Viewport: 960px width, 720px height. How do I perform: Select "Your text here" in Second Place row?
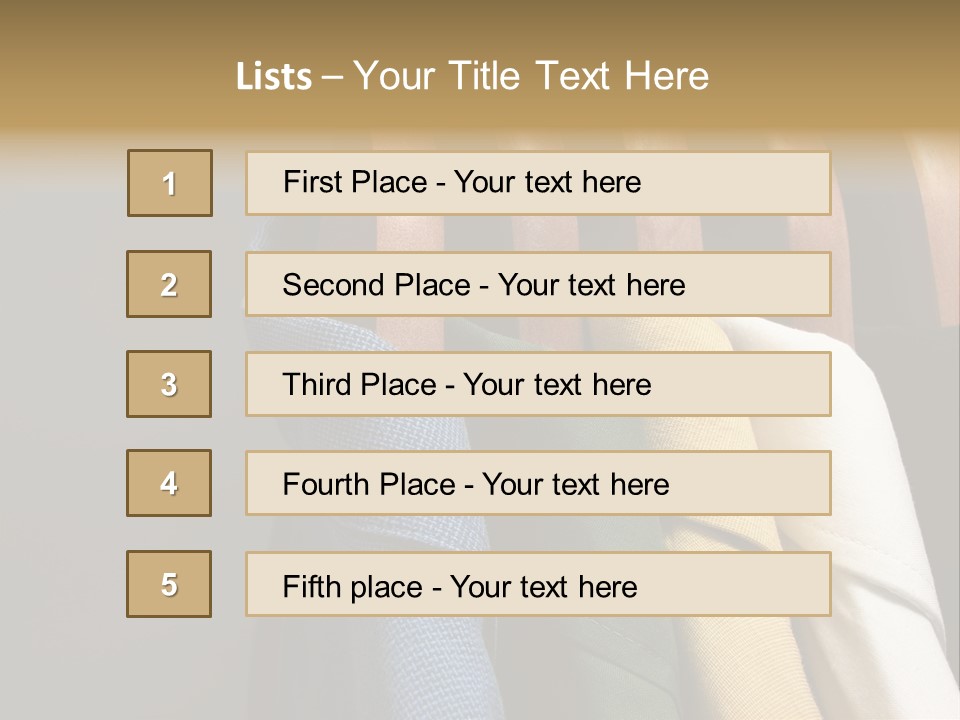pos(591,285)
